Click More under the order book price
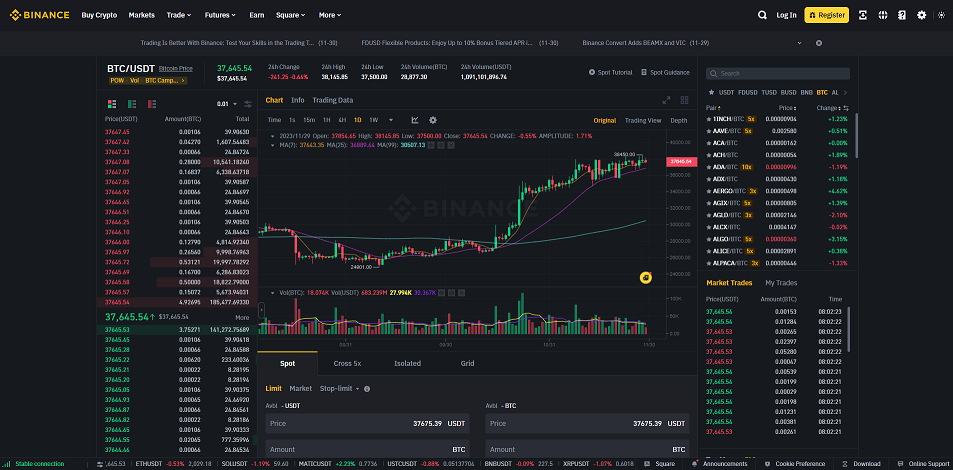Image resolution: width=953 pixels, height=470 pixels. [242, 317]
